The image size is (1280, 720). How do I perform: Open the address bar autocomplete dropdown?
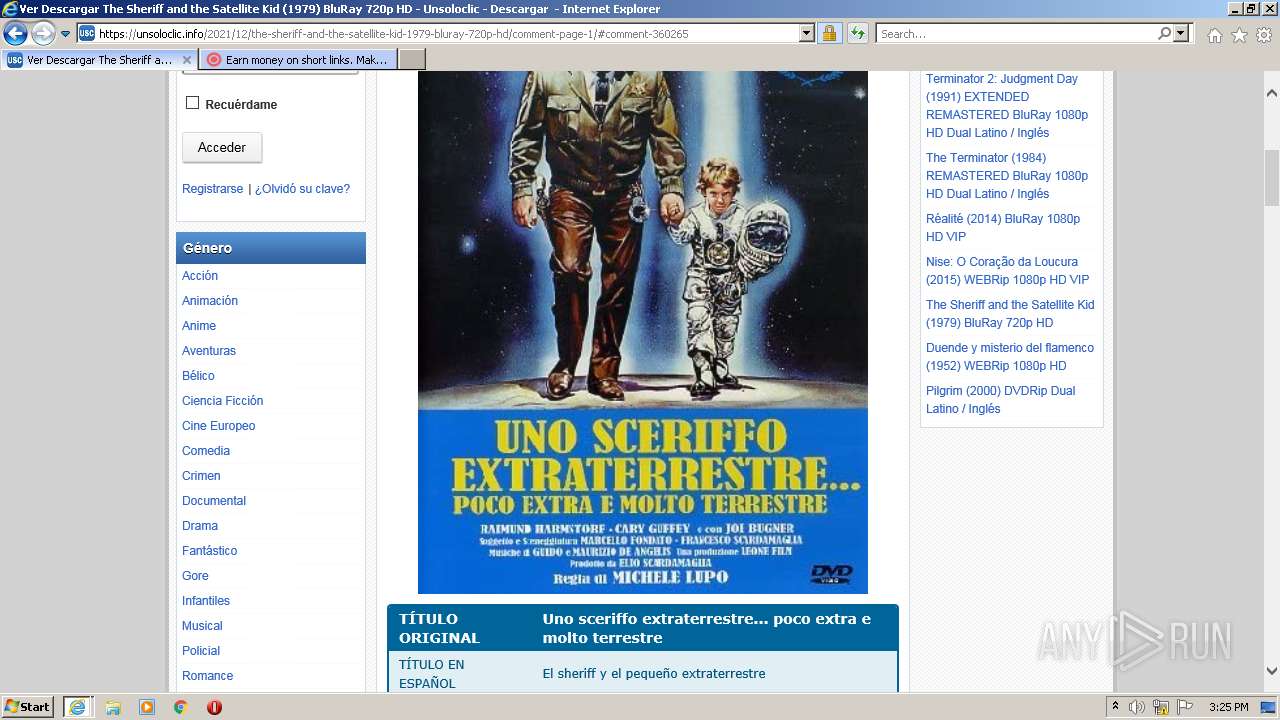pos(807,34)
